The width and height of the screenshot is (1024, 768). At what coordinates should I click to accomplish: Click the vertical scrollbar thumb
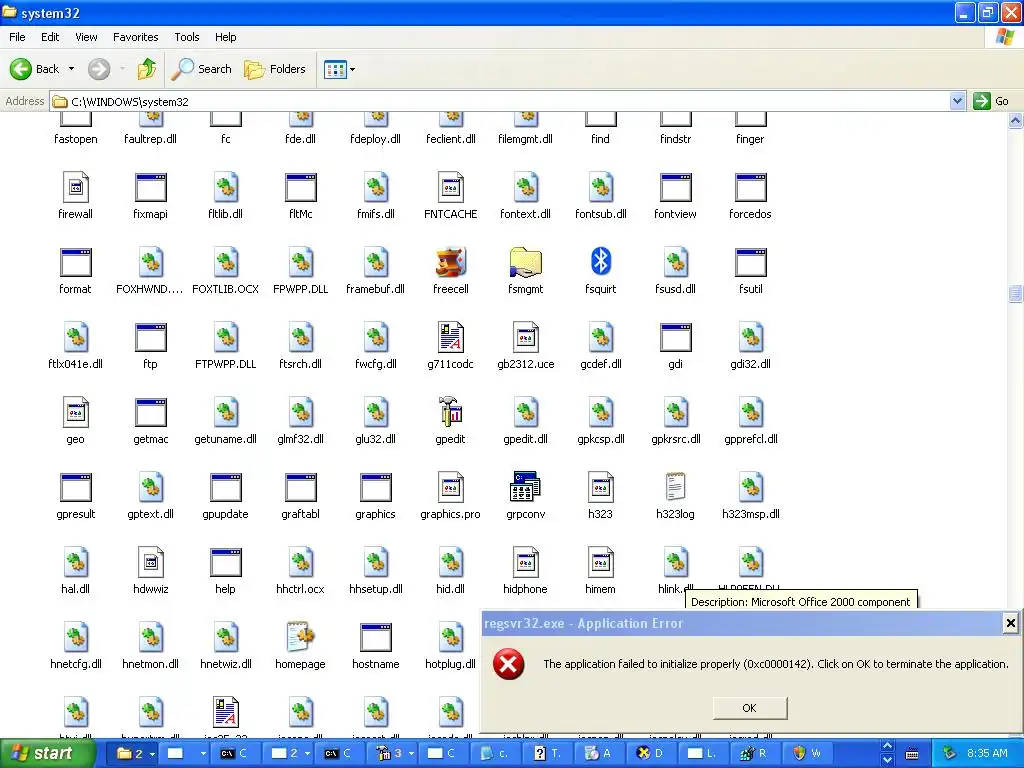click(x=1016, y=293)
